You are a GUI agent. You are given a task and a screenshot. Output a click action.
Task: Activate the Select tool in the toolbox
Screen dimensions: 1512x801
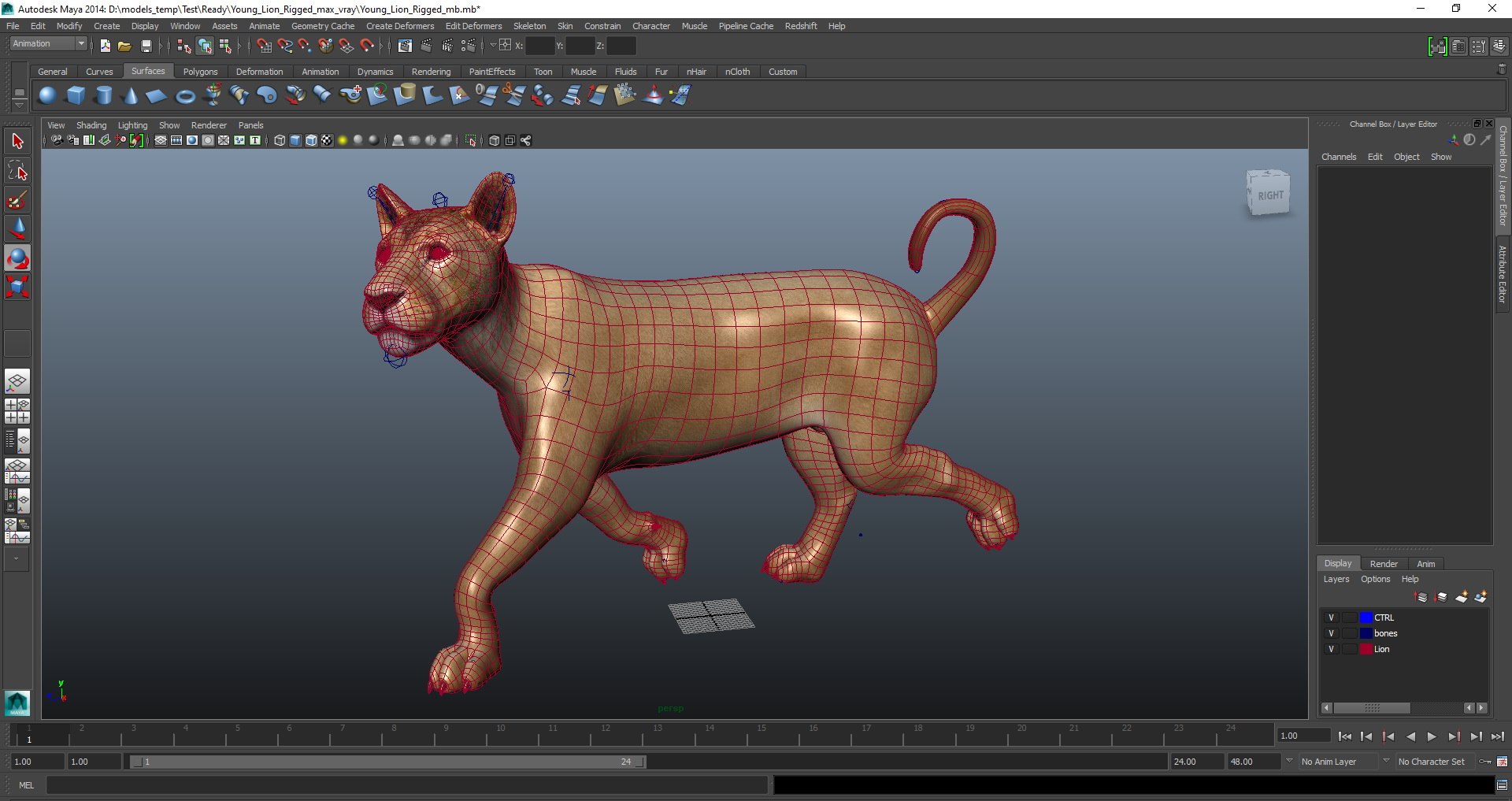click(x=17, y=142)
